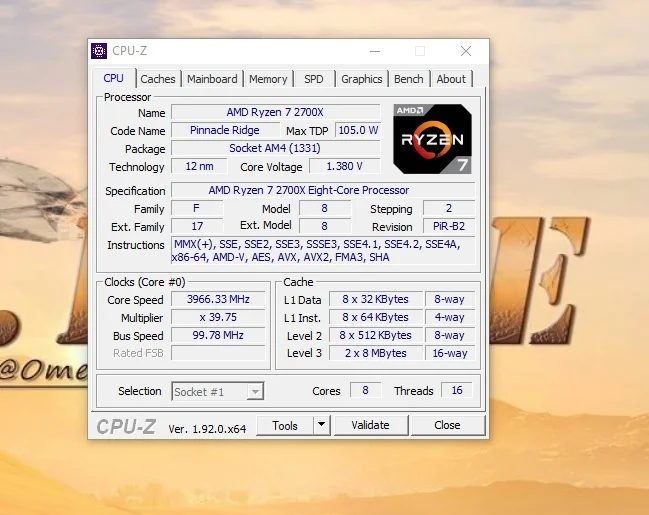
Task: Click the Revision value PiR-B2
Action: click(449, 226)
